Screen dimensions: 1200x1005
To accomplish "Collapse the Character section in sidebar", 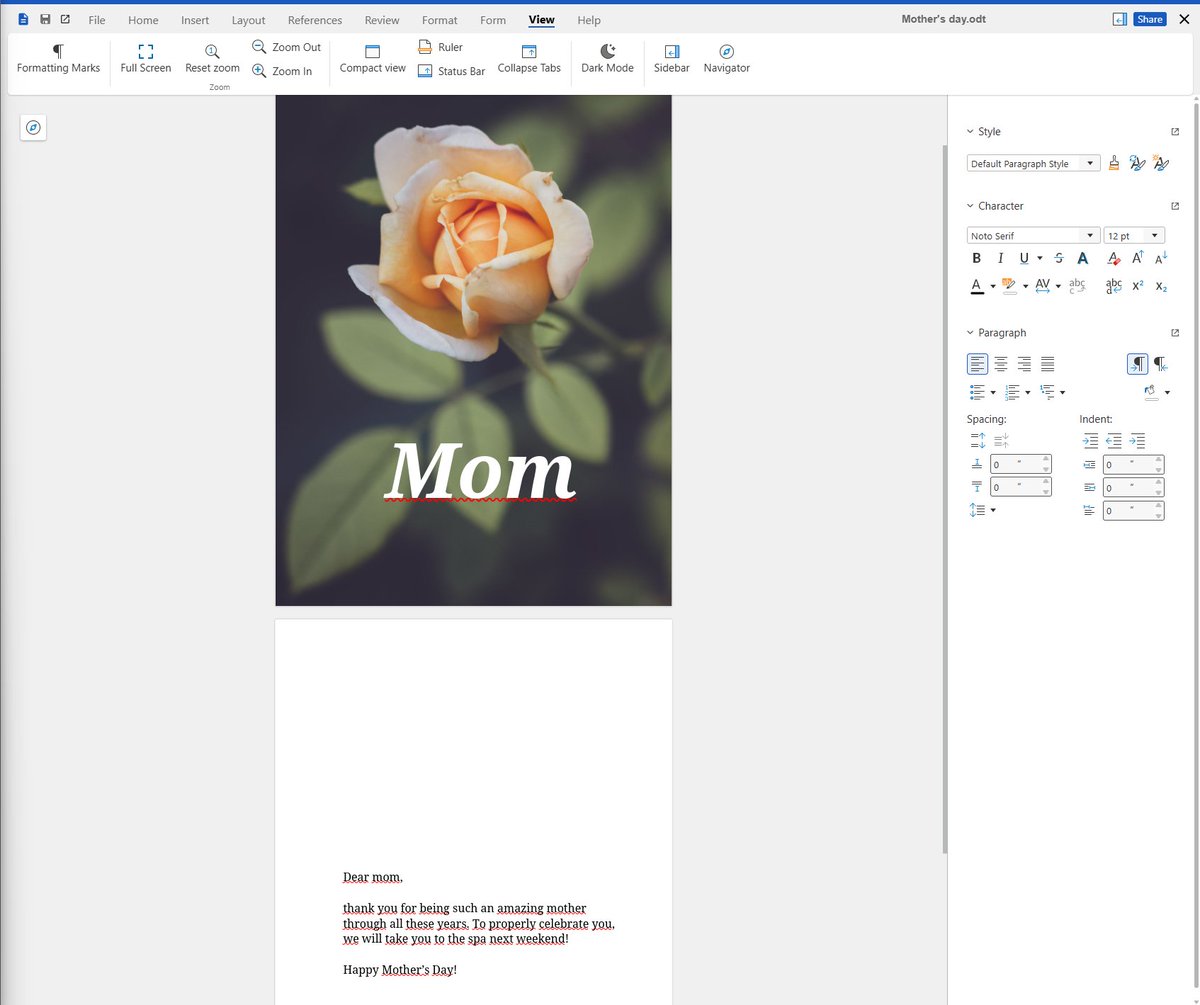I will point(970,206).
